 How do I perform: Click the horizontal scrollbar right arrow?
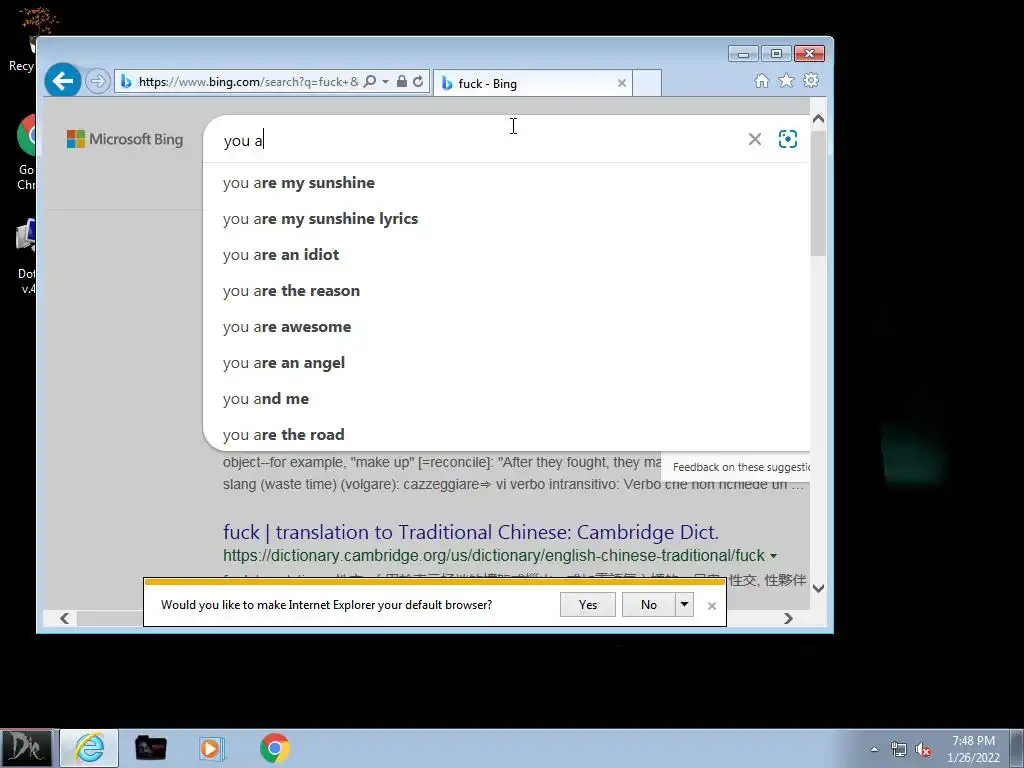point(788,618)
